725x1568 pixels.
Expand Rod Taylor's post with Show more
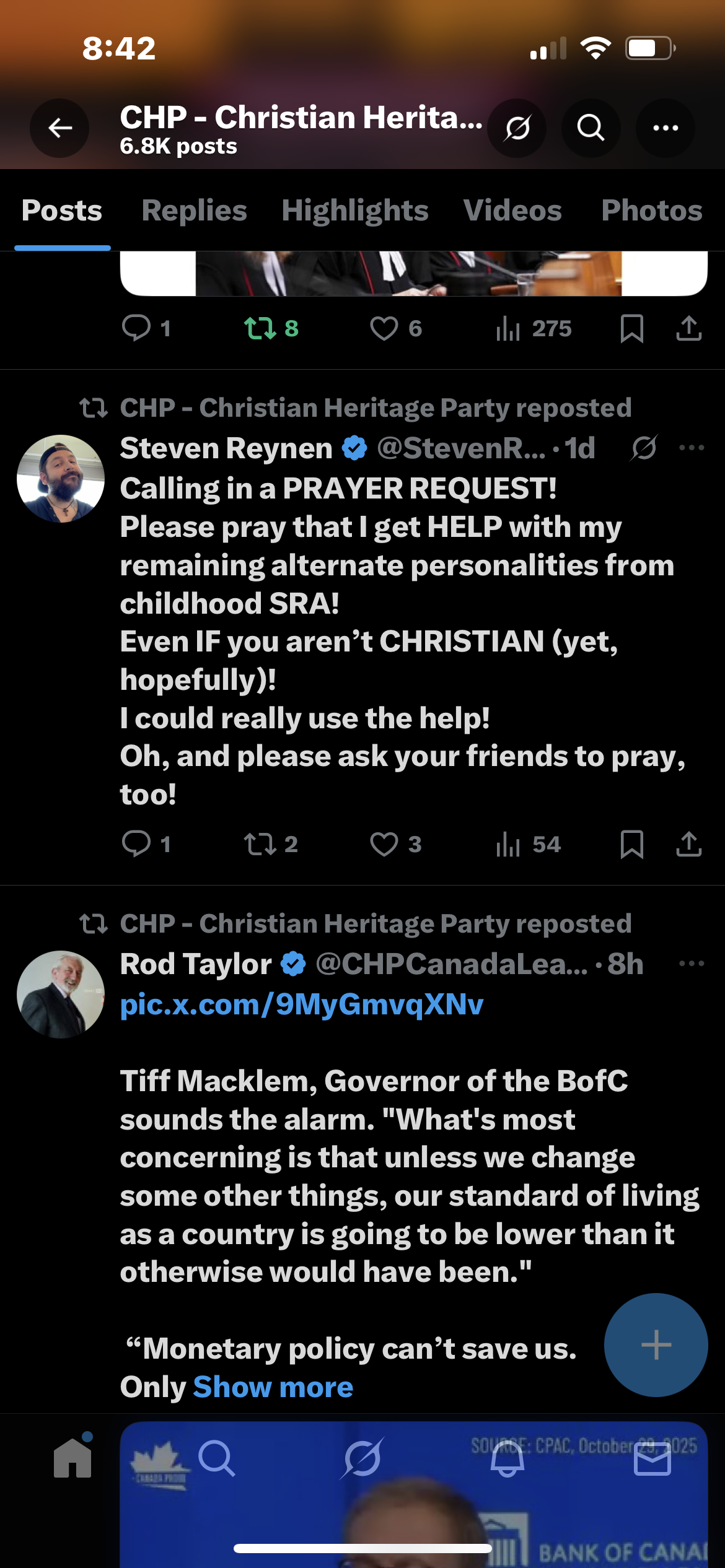[273, 1387]
